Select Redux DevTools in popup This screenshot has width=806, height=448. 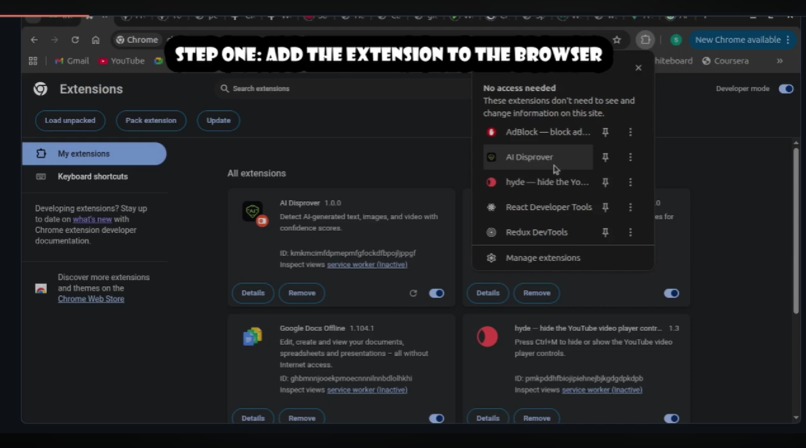coord(538,232)
